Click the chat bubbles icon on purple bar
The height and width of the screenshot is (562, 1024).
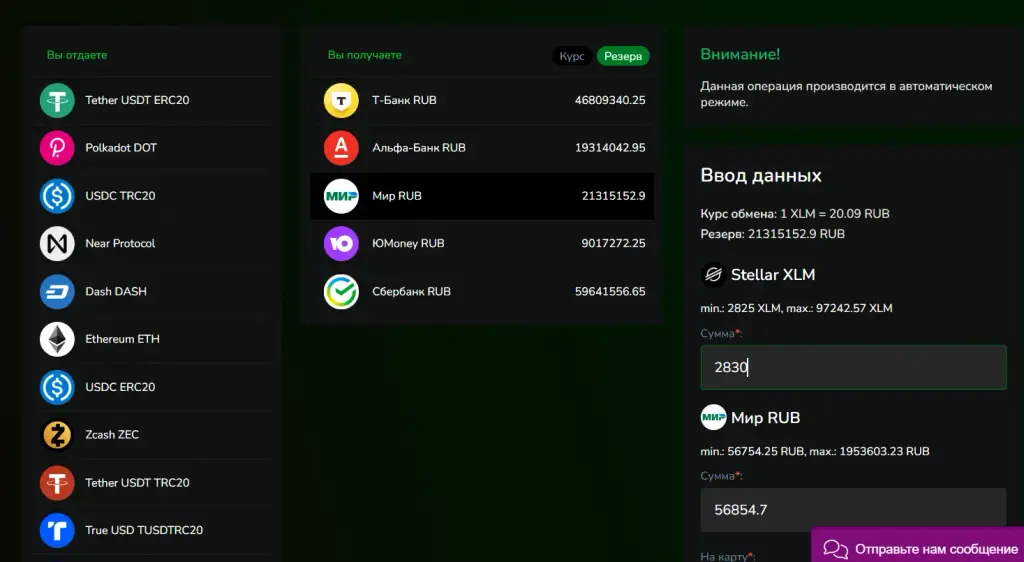tap(835, 550)
